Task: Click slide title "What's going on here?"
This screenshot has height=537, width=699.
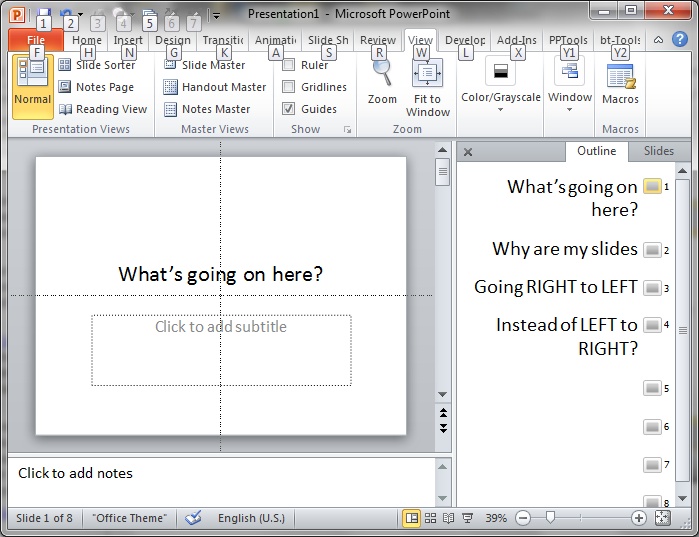Action: (x=221, y=274)
